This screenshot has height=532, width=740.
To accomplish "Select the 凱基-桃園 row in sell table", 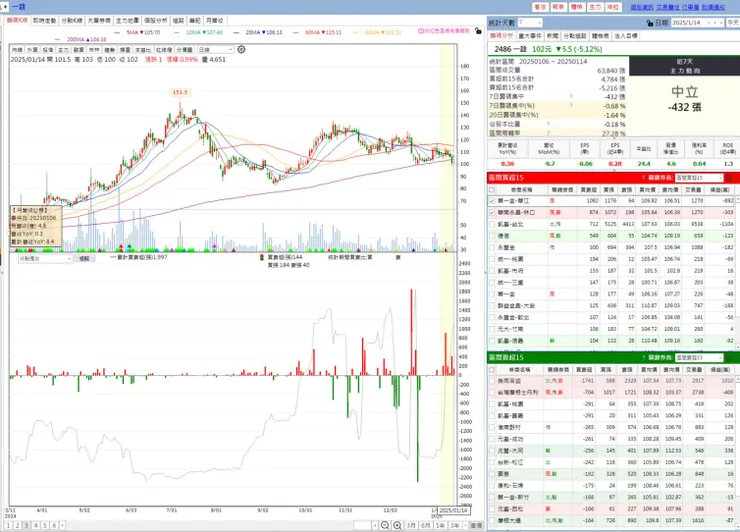I will coord(613,404).
